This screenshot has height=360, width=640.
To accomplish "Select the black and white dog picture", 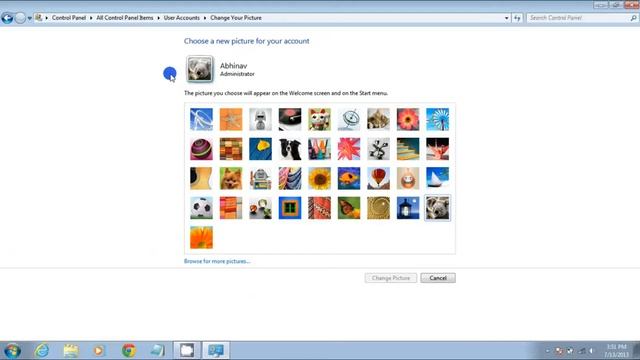I will point(290,149).
